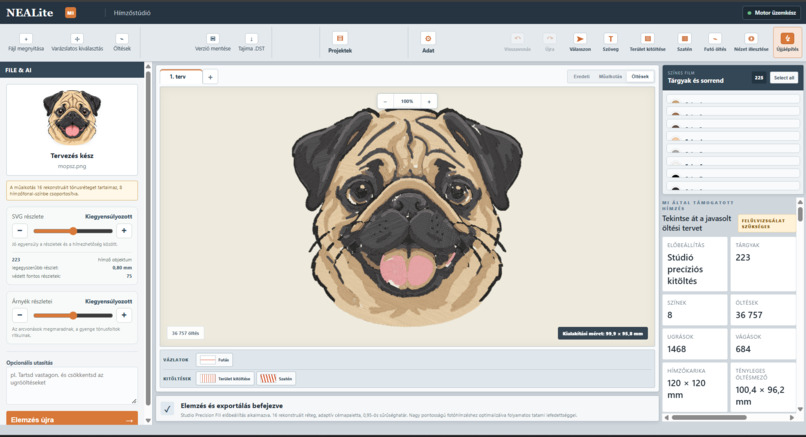Click the Ugrások 1468 card
Viewport: 806px width, 437px height.
(695, 344)
